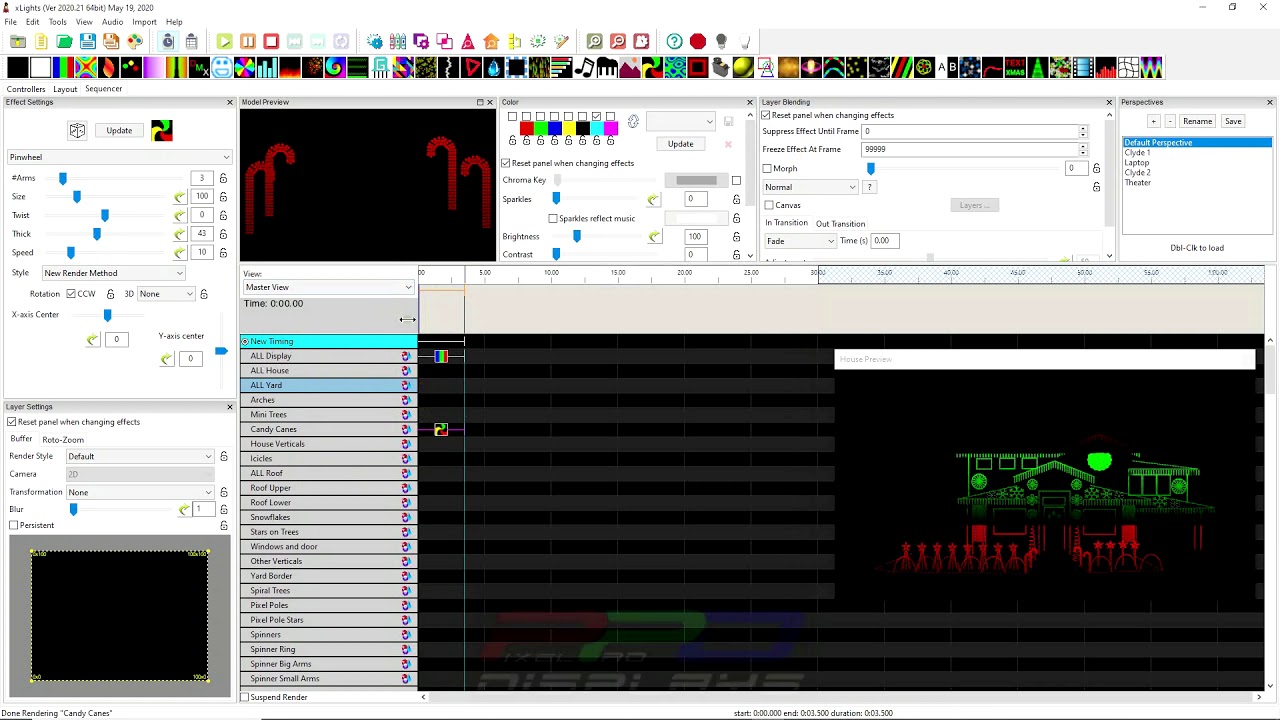Toggle Reset panel checkbox in Layer Blending
Viewport: 1280px width, 720px height.
click(766, 115)
